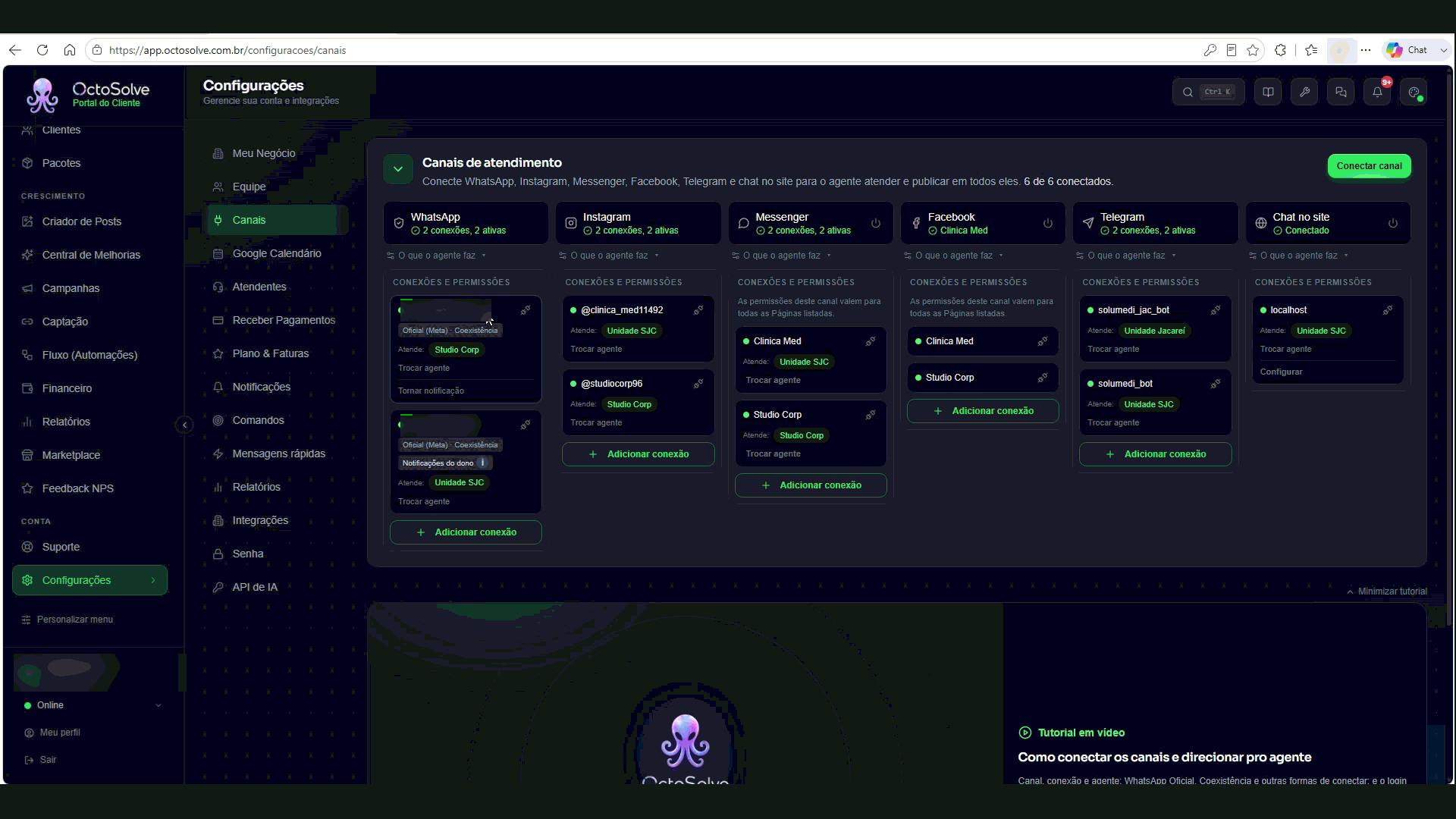Open the chat bubbles icon in header
The width and height of the screenshot is (1456, 819).
click(x=1341, y=93)
